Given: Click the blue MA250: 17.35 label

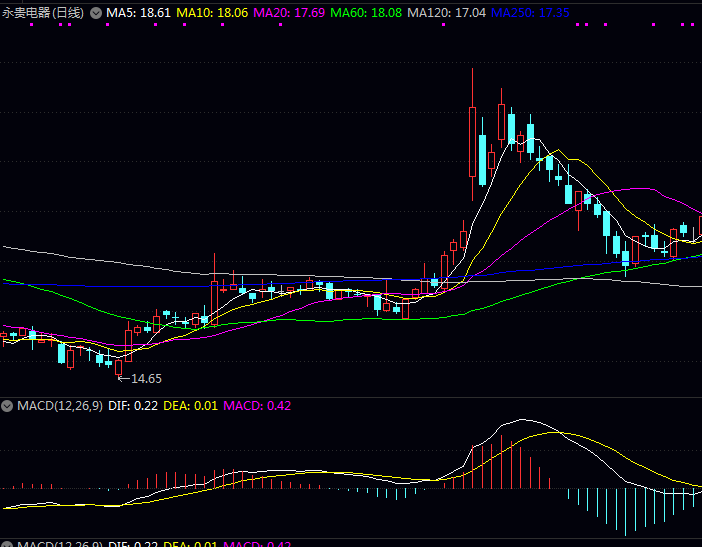Looking at the screenshot, I should (x=530, y=13).
